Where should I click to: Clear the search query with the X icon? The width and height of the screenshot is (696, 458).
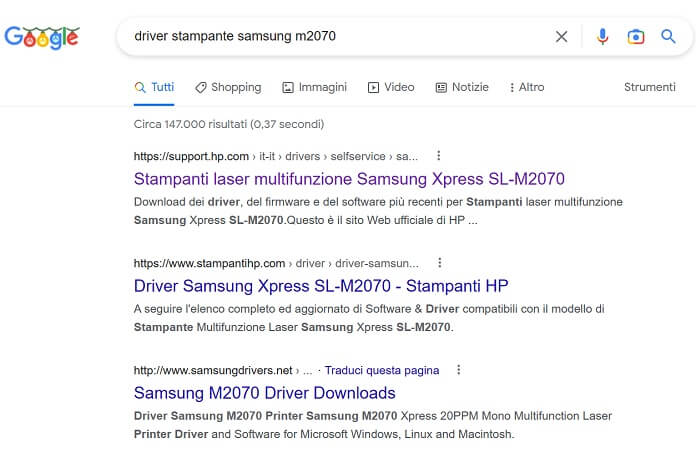click(562, 36)
